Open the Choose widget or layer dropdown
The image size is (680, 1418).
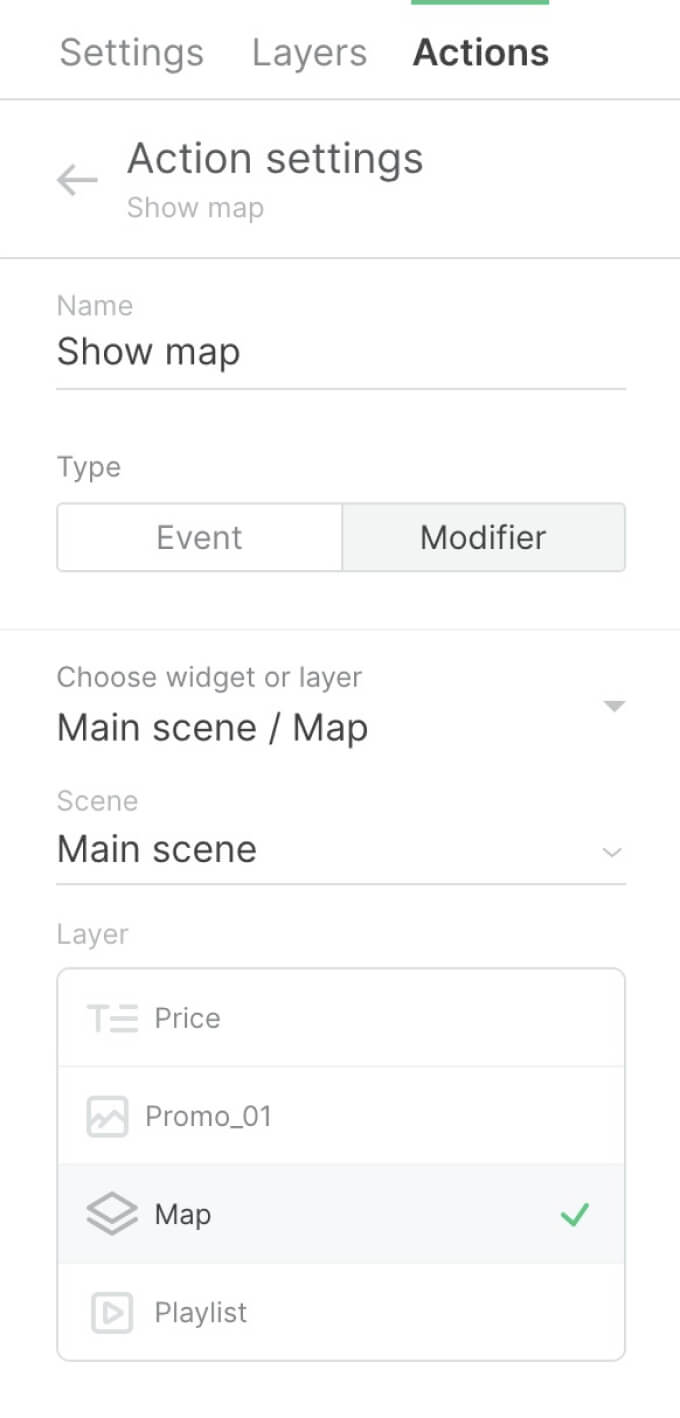pos(614,707)
